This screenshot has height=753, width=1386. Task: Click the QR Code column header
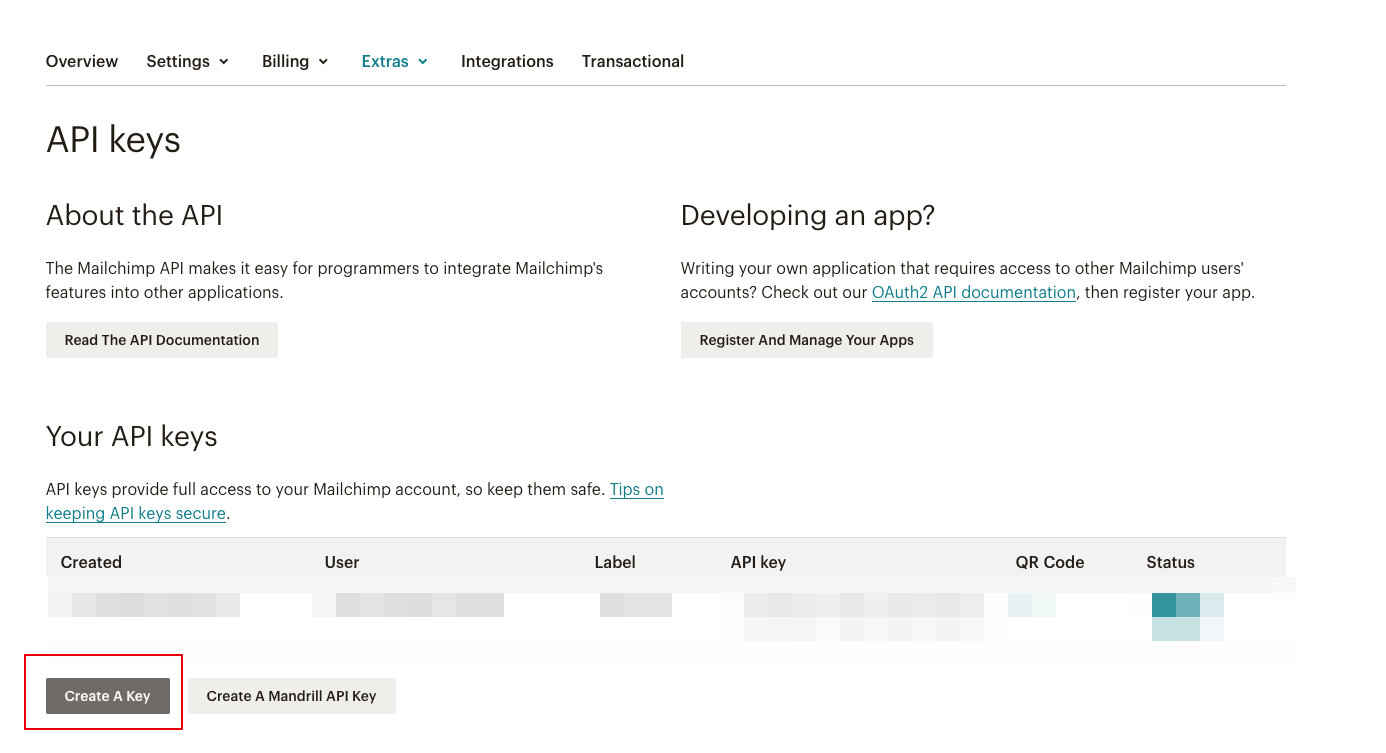pos(1050,562)
